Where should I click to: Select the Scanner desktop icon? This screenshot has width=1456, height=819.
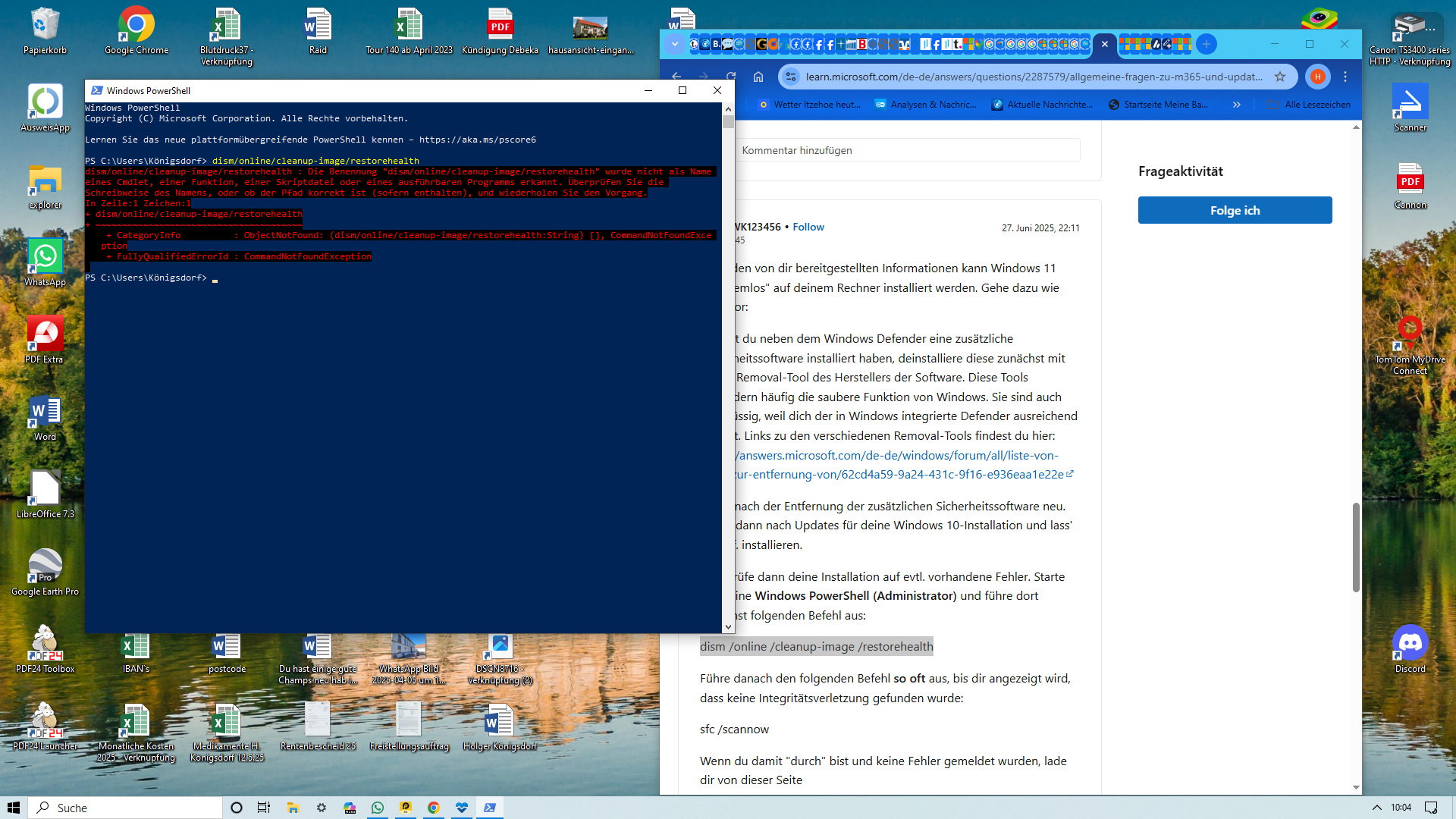(1410, 108)
